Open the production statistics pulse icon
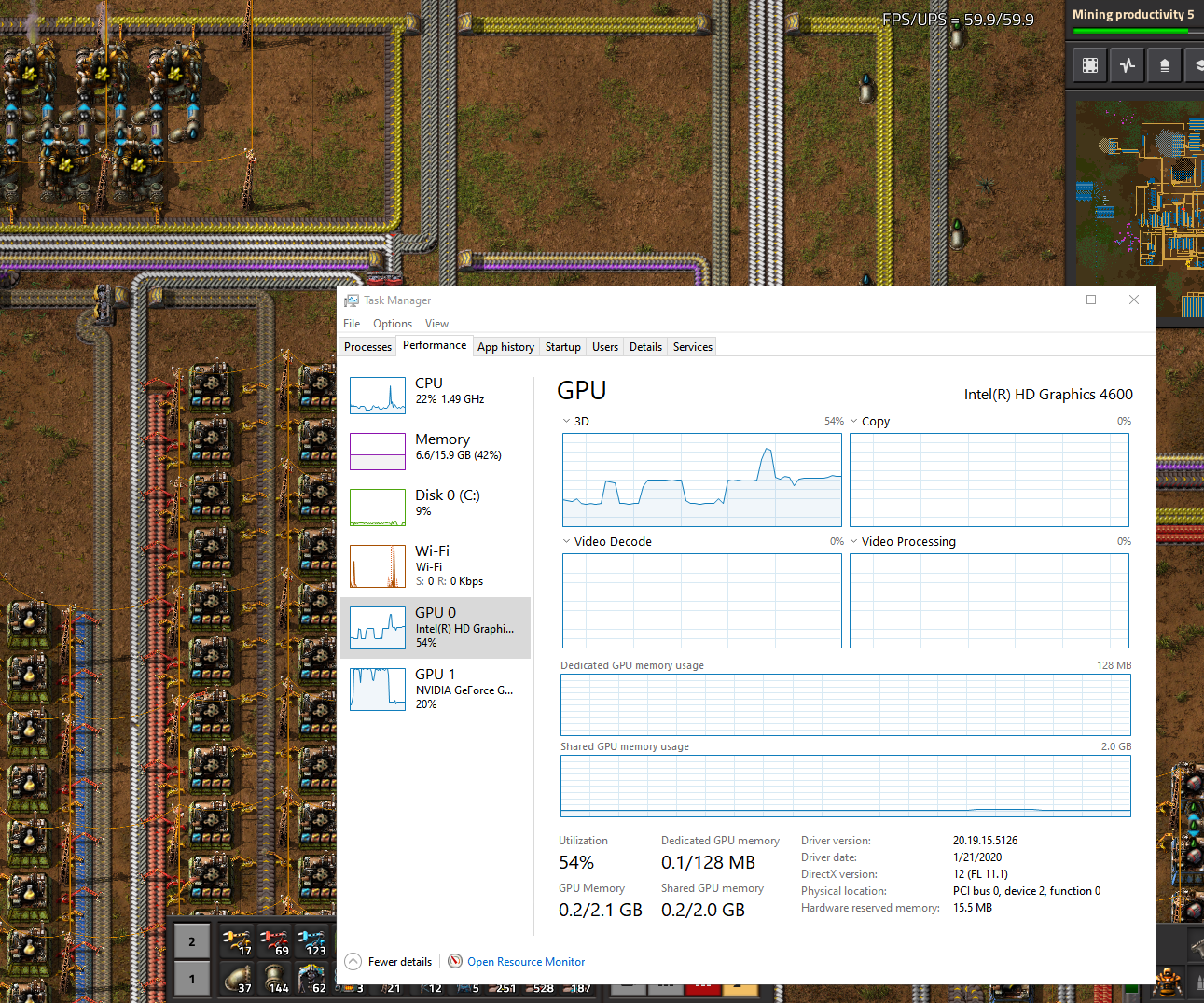 click(x=1128, y=65)
